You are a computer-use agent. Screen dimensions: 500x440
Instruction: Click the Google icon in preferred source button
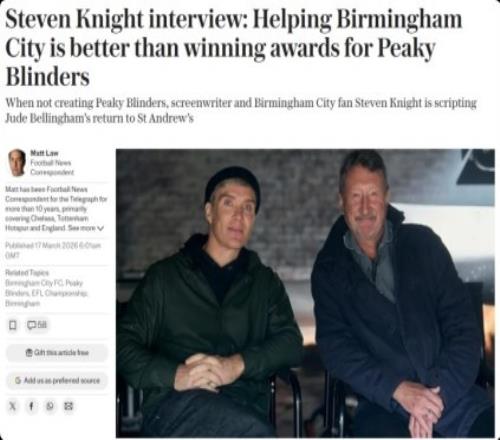pyautogui.click(x=18, y=380)
